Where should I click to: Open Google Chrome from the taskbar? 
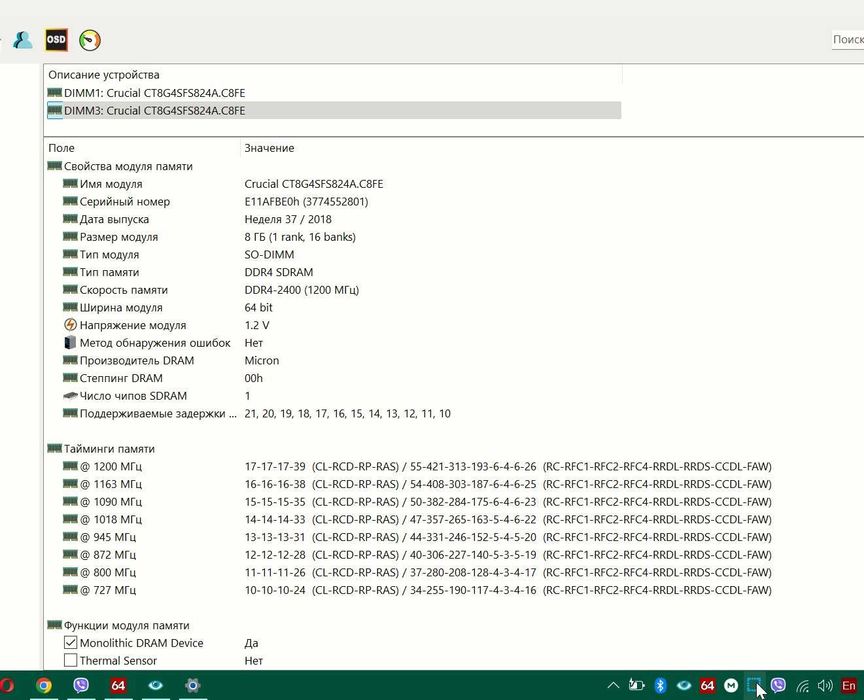coord(44,685)
